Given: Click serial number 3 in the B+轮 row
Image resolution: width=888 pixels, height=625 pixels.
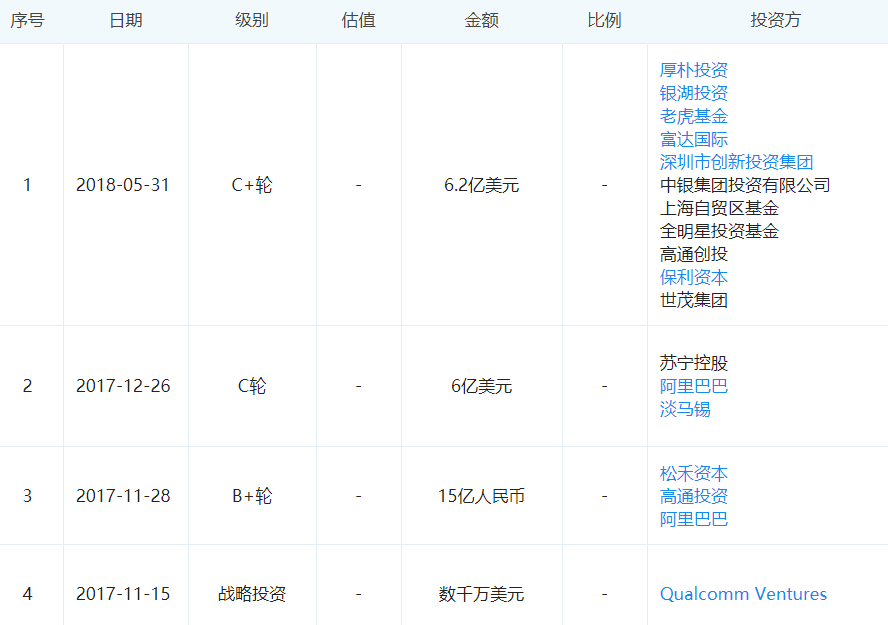Looking at the screenshot, I should (x=27, y=496).
